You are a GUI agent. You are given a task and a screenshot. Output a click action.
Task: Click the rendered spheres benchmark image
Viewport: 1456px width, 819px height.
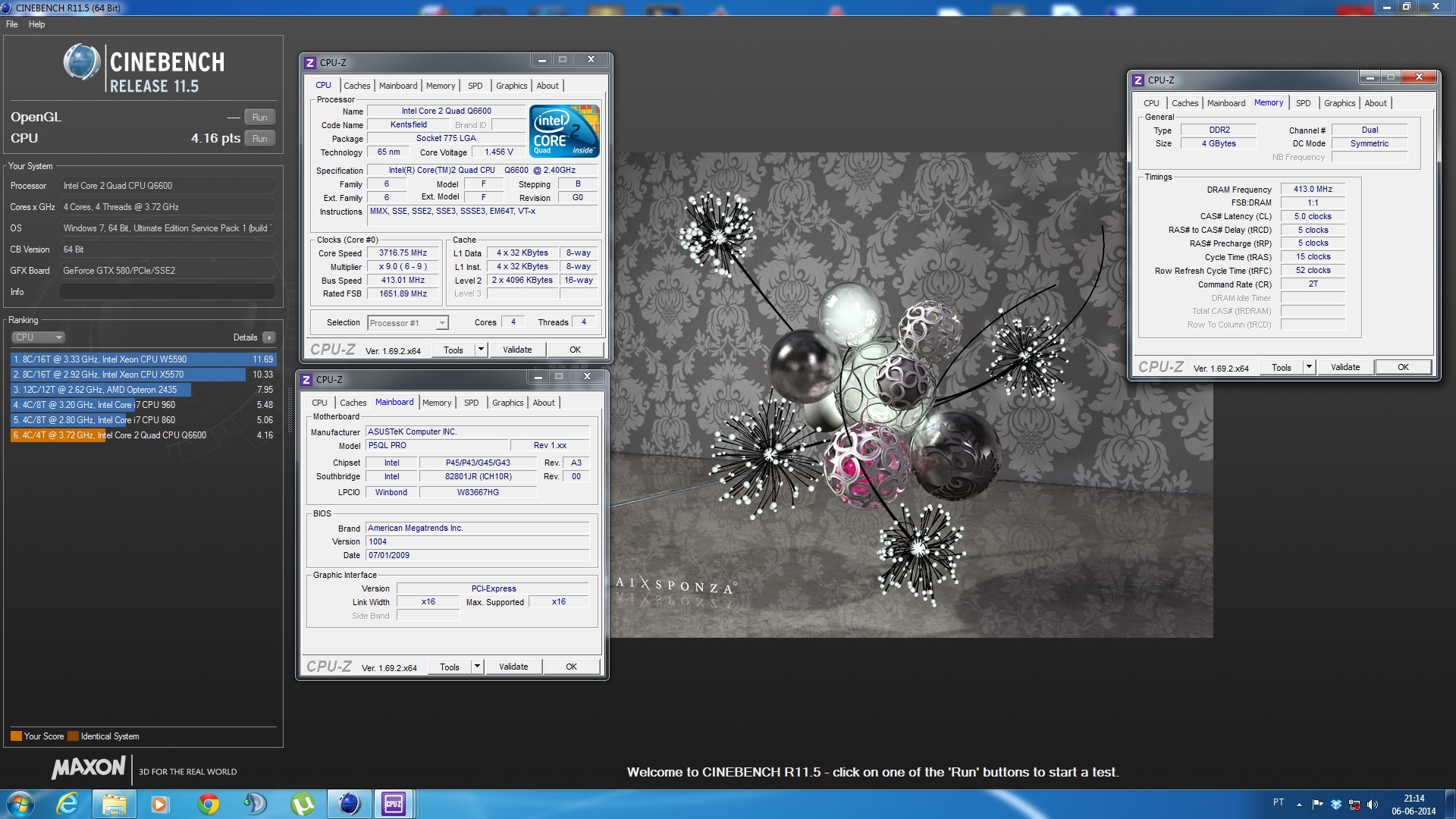pos(912,395)
